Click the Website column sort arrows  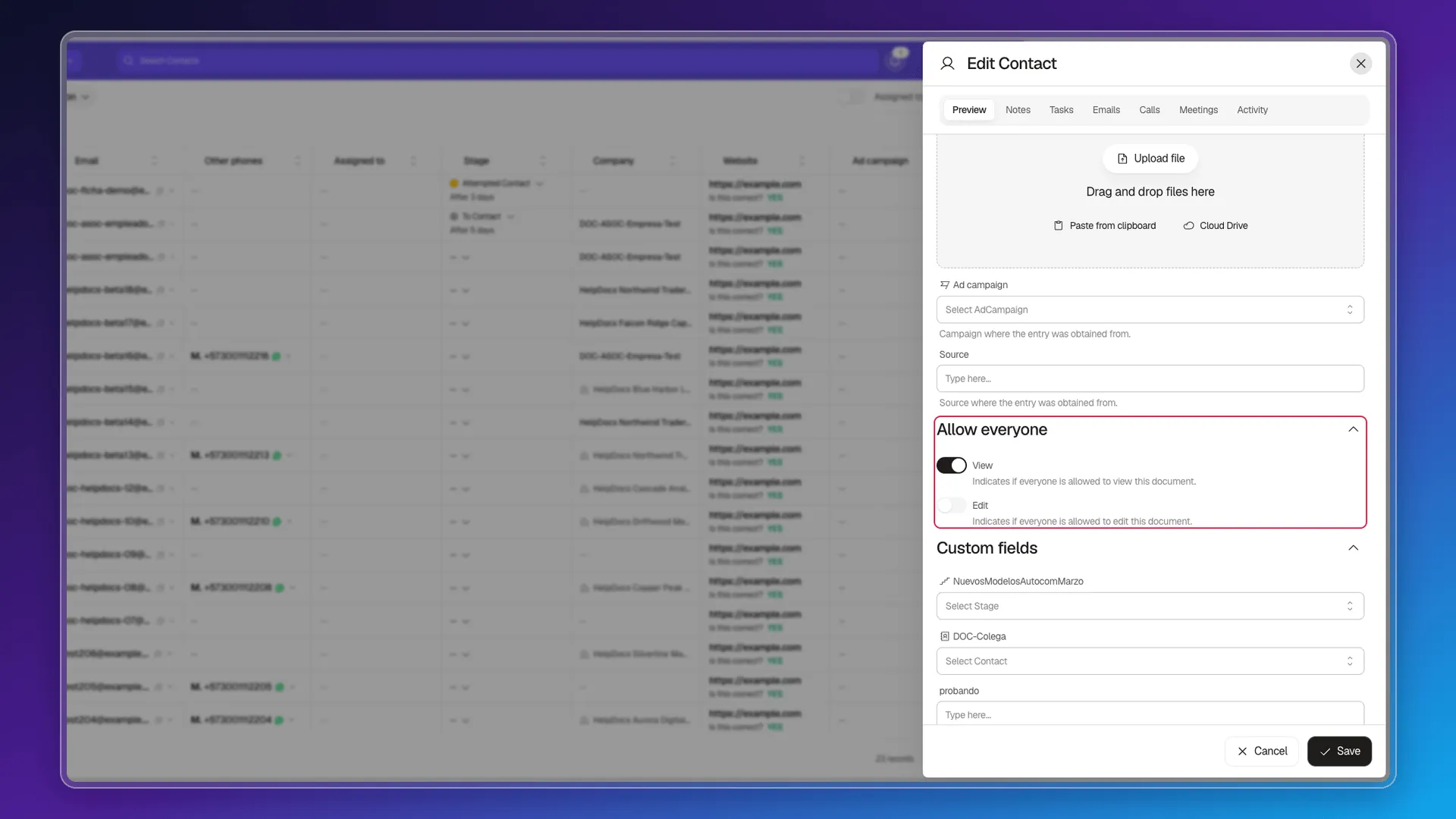pyautogui.click(x=802, y=161)
